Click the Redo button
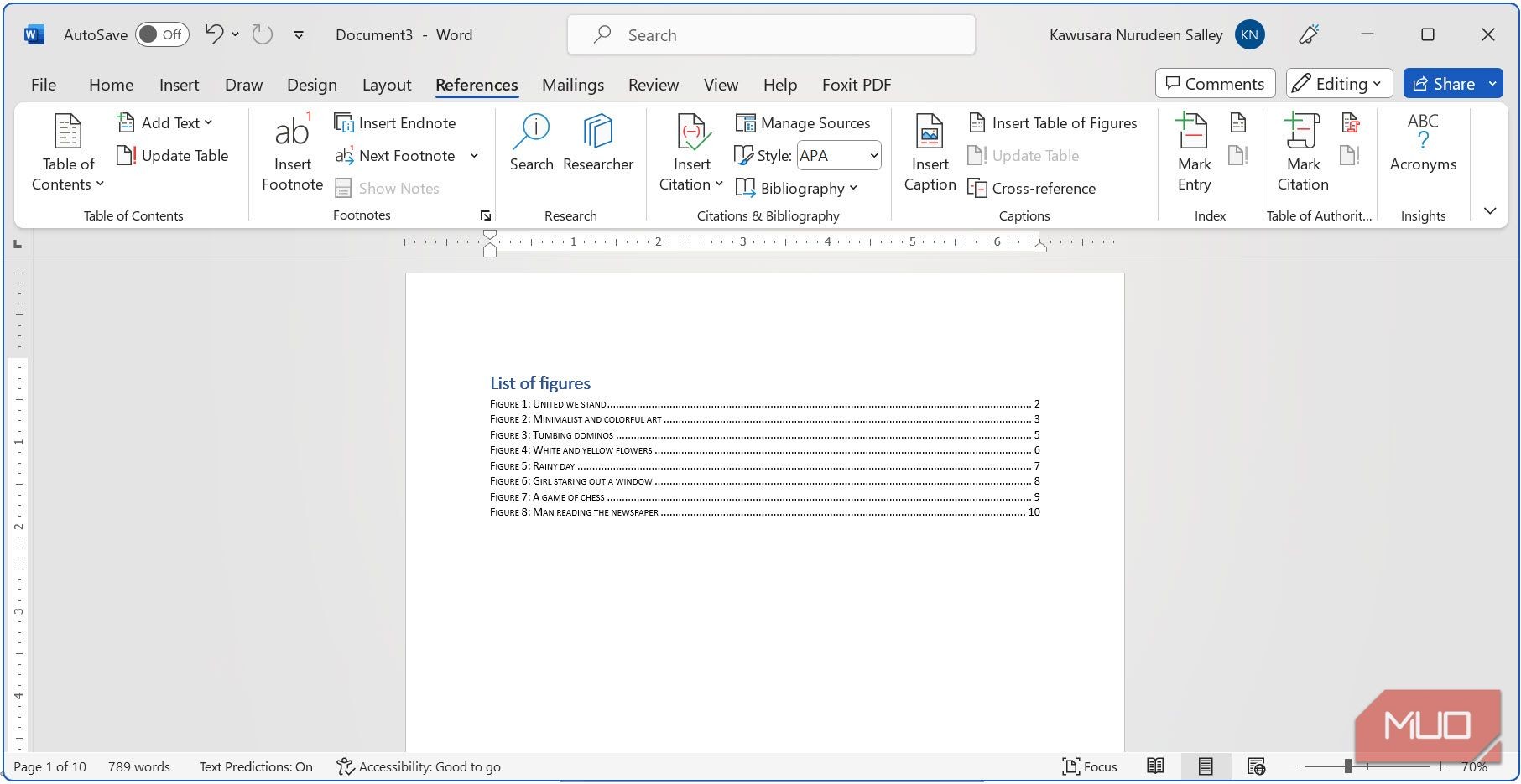Image resolution: width=1521 pixels, height=784 pixels. (x=263, y=34)
